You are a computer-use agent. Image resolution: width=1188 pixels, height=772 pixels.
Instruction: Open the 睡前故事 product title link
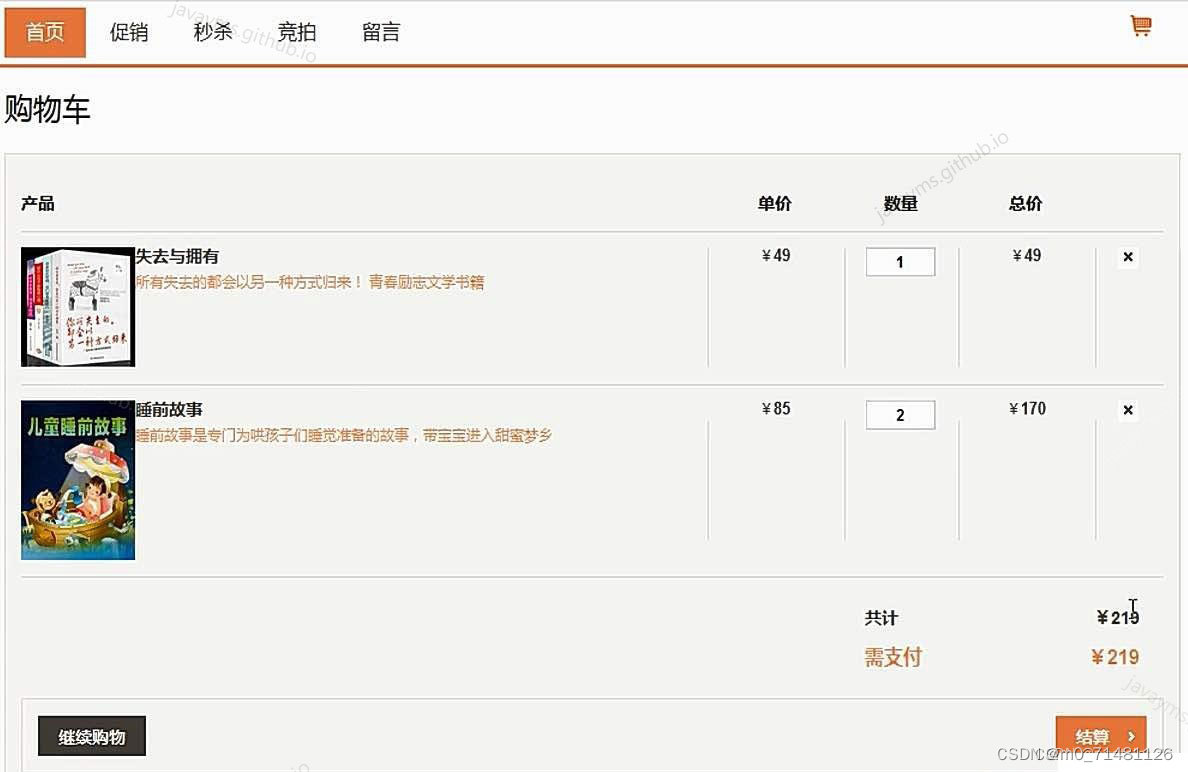click(169, 410)
